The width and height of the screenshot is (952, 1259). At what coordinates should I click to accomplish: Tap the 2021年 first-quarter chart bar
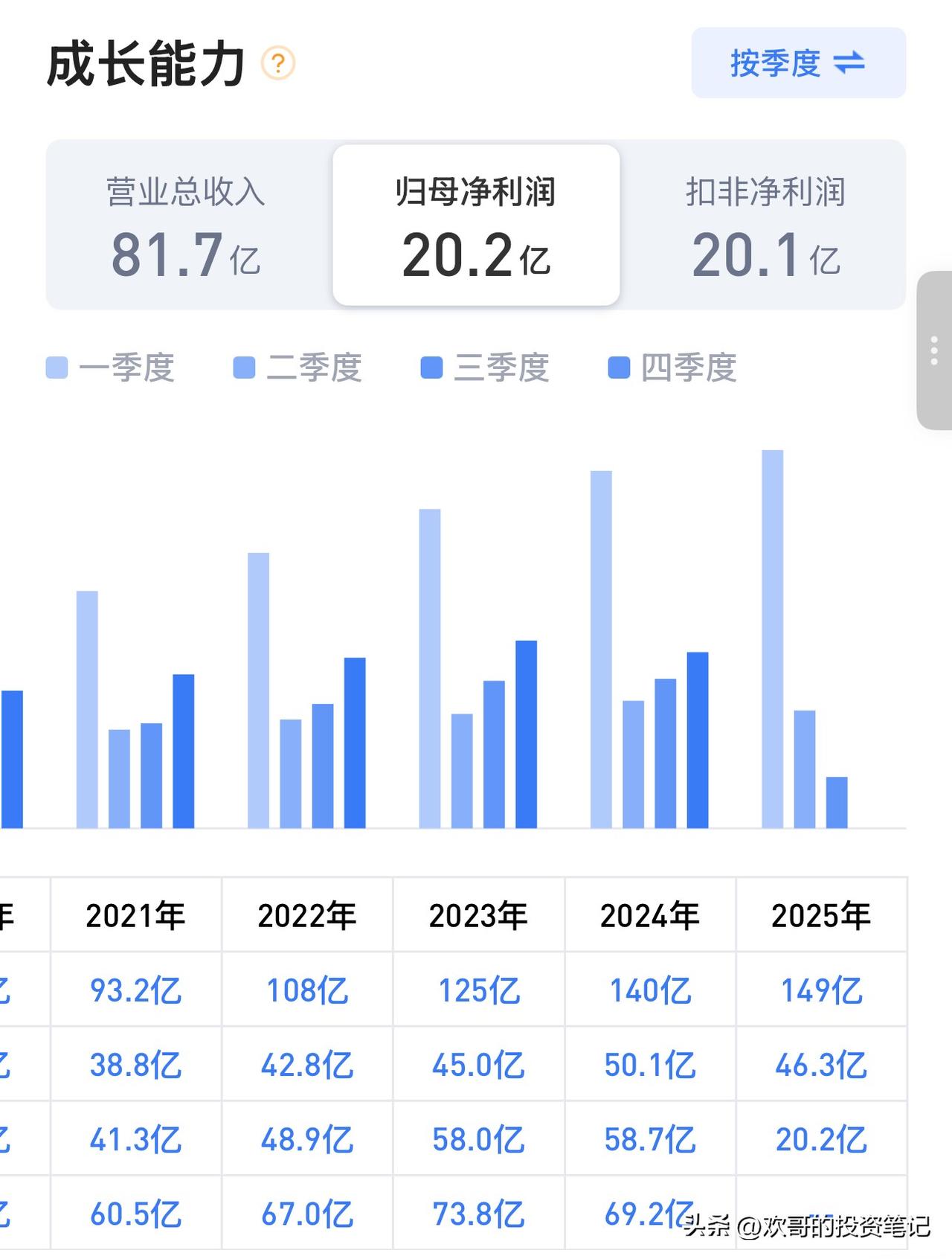(87, 710)
